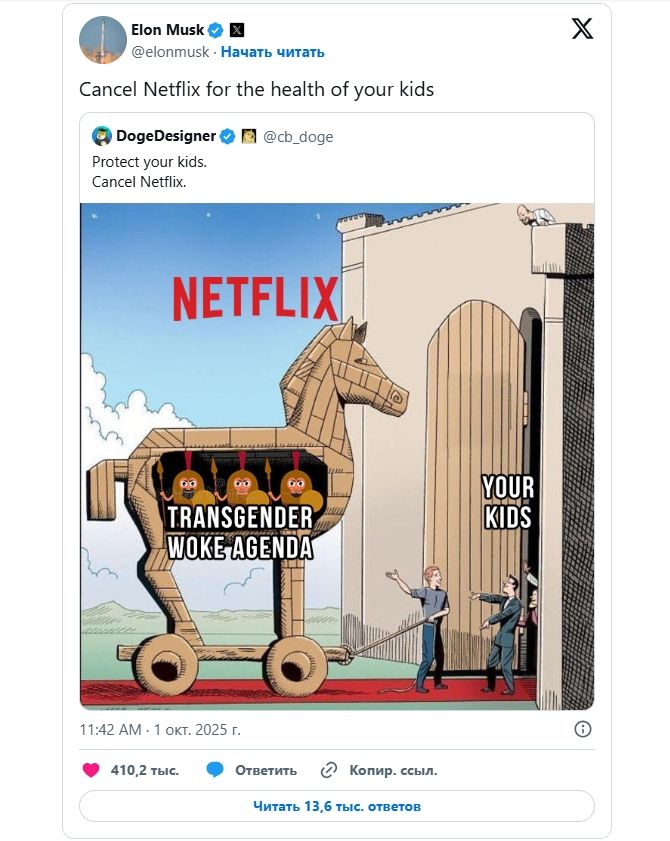Click DogeDesigner's verified checkmark badge

[227, 136]
